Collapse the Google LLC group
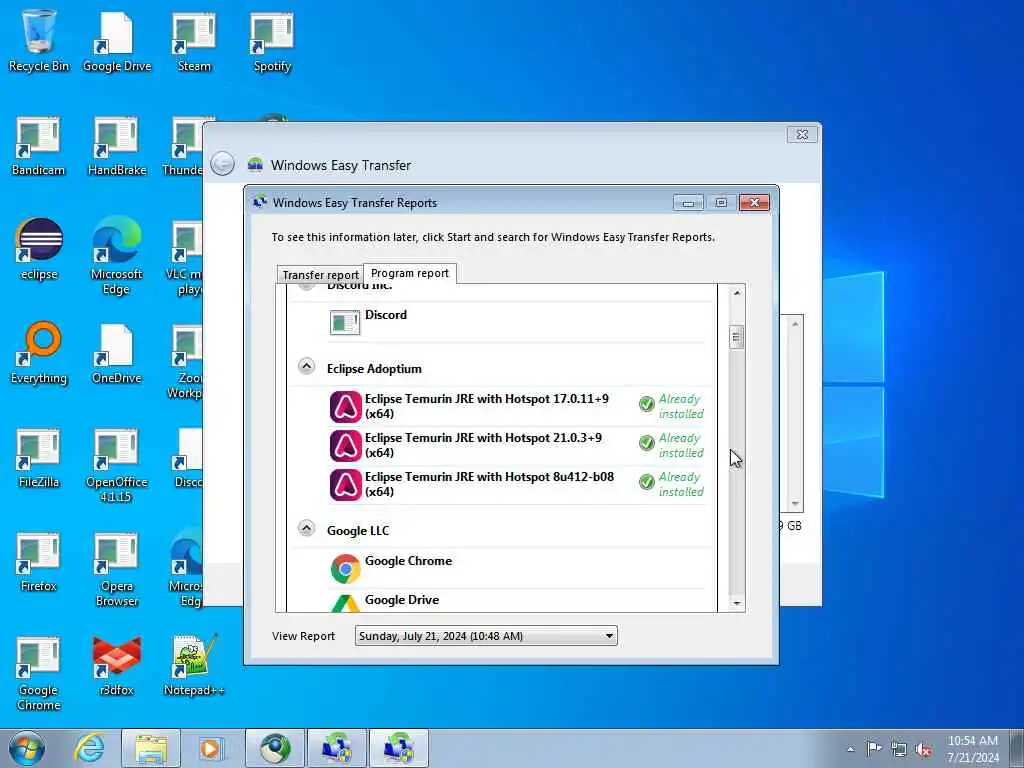The width and height of the screenshot is (1024, 768). click(x=306, y=528)
